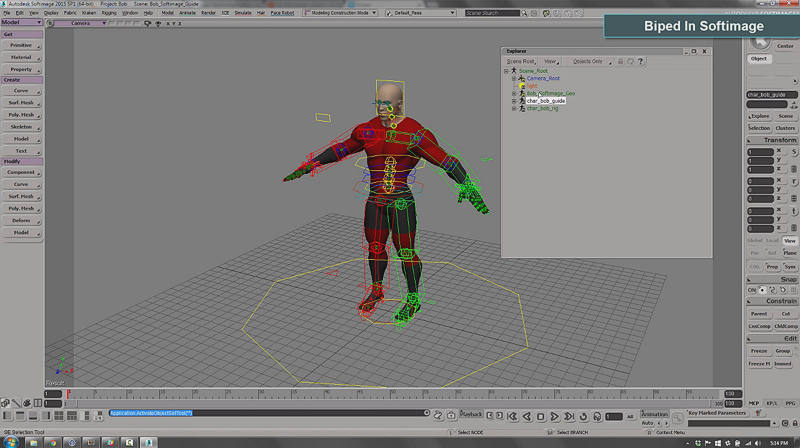Viewport: 800px width, 448px height.
Task: Open the Primitive menu in Get section
Action: click(21, 45)
